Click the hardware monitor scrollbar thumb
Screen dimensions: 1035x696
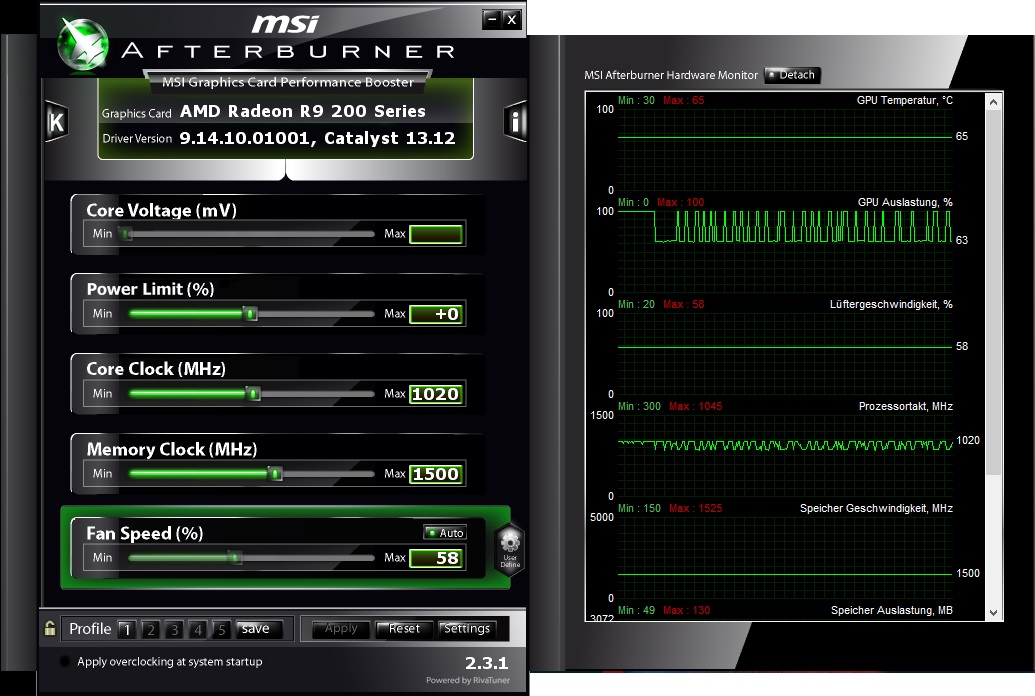click(x=993, y=292)
